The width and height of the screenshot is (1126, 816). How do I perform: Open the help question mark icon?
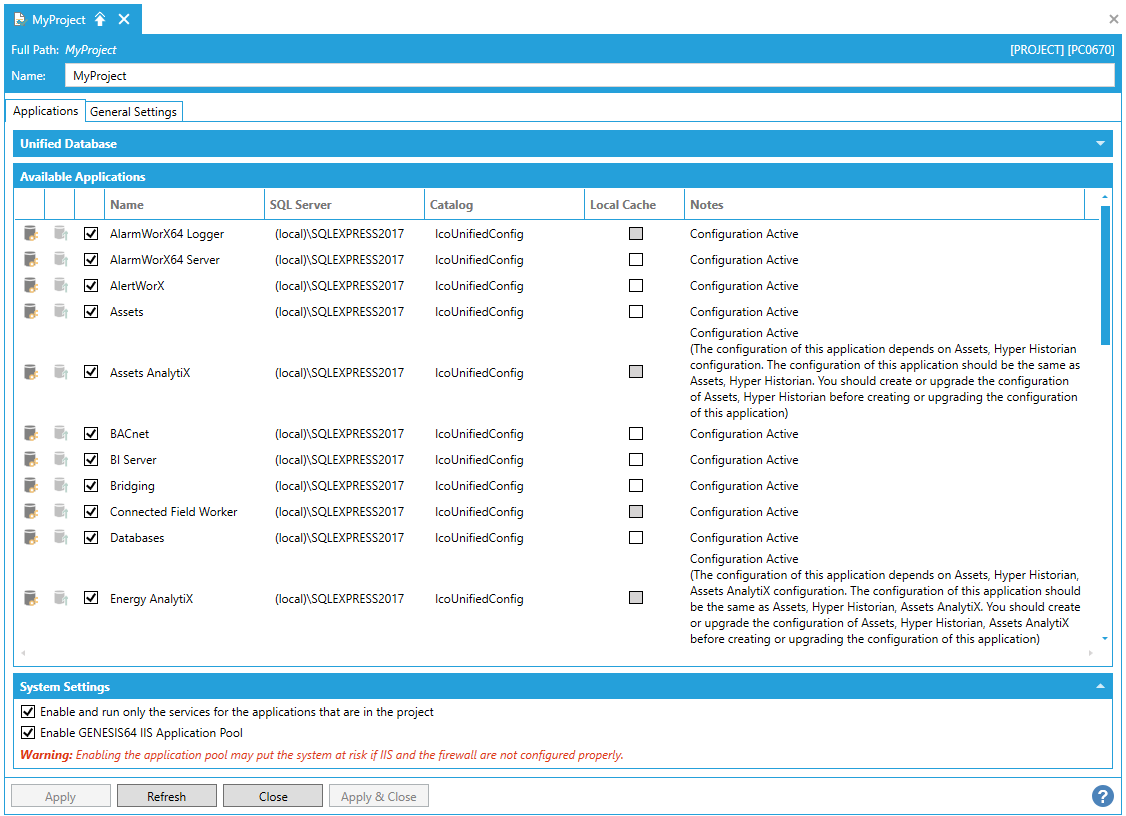pyautogui.click(x=1102, y=796)
